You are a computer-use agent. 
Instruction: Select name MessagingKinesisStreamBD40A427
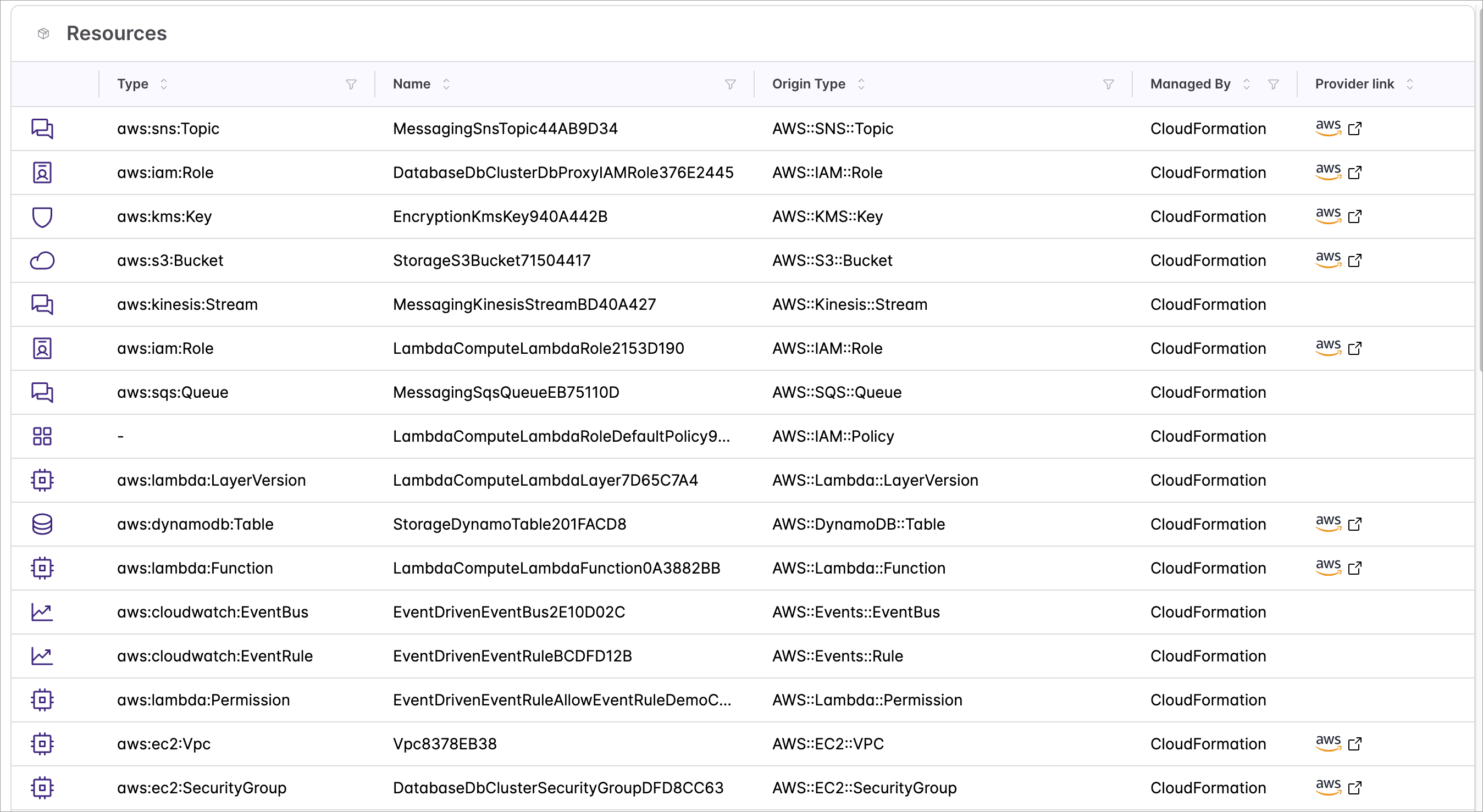pyautogui.click(x=524, y=304)
